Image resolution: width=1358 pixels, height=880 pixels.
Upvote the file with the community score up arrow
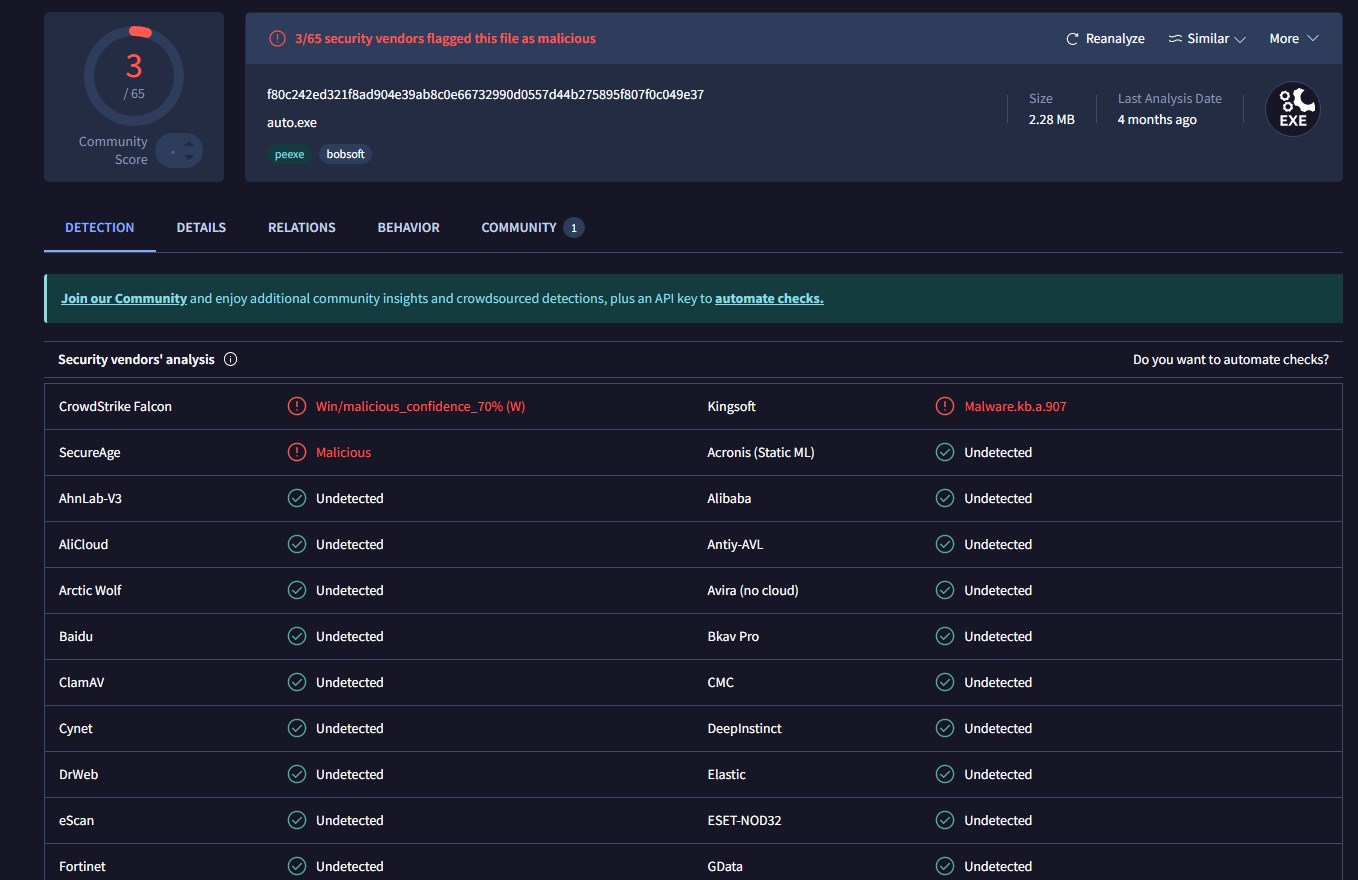[x=188, y=143]
